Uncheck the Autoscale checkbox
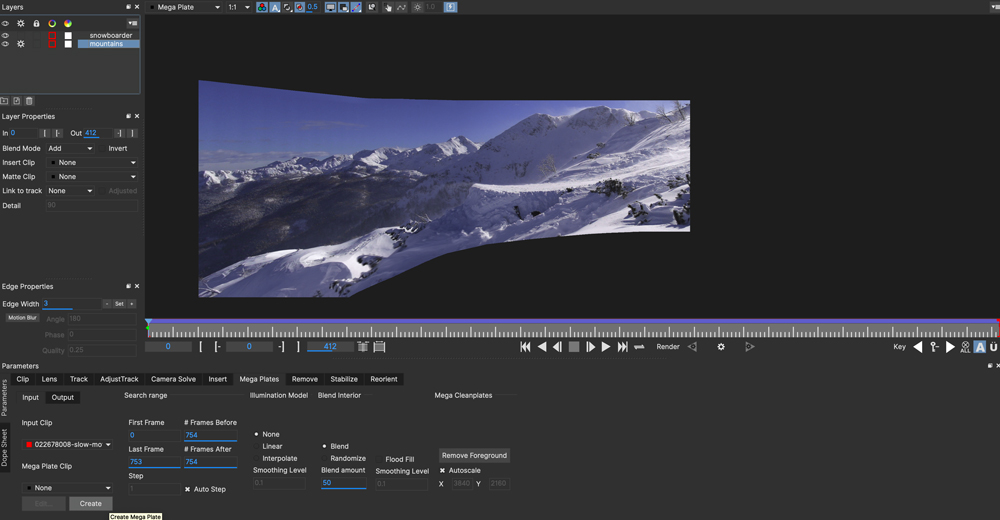 pyautogui.click(x=442, y=471)
